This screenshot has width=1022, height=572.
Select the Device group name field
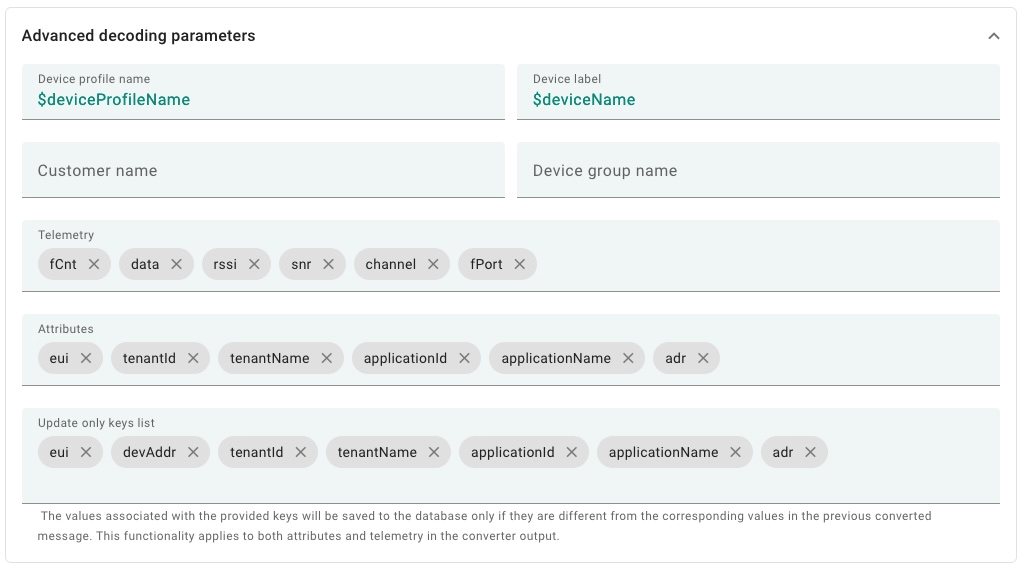tap(757, 170)
